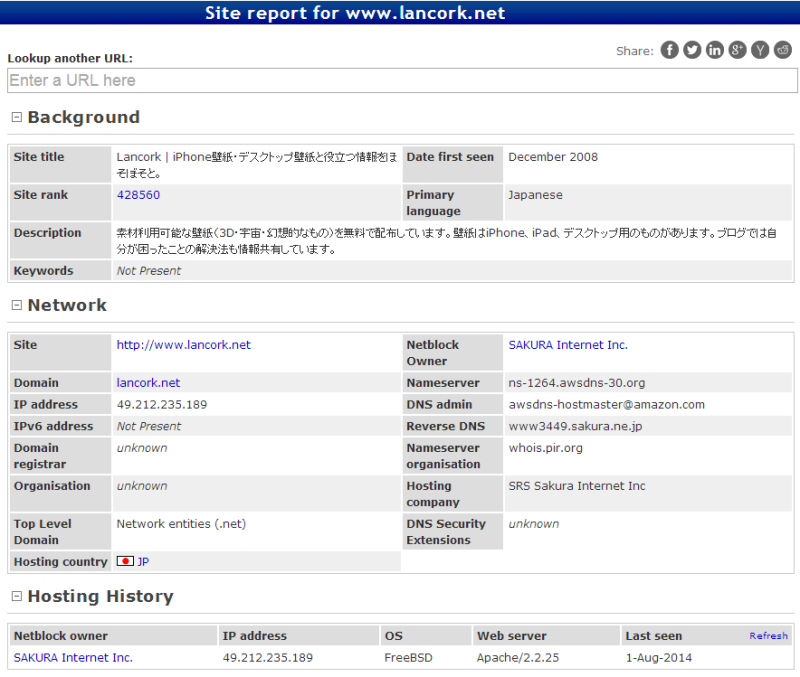Share the report on Hacker News (Y icon)
The height and width of the screenshot is (677, 800).
click(760, 50)
